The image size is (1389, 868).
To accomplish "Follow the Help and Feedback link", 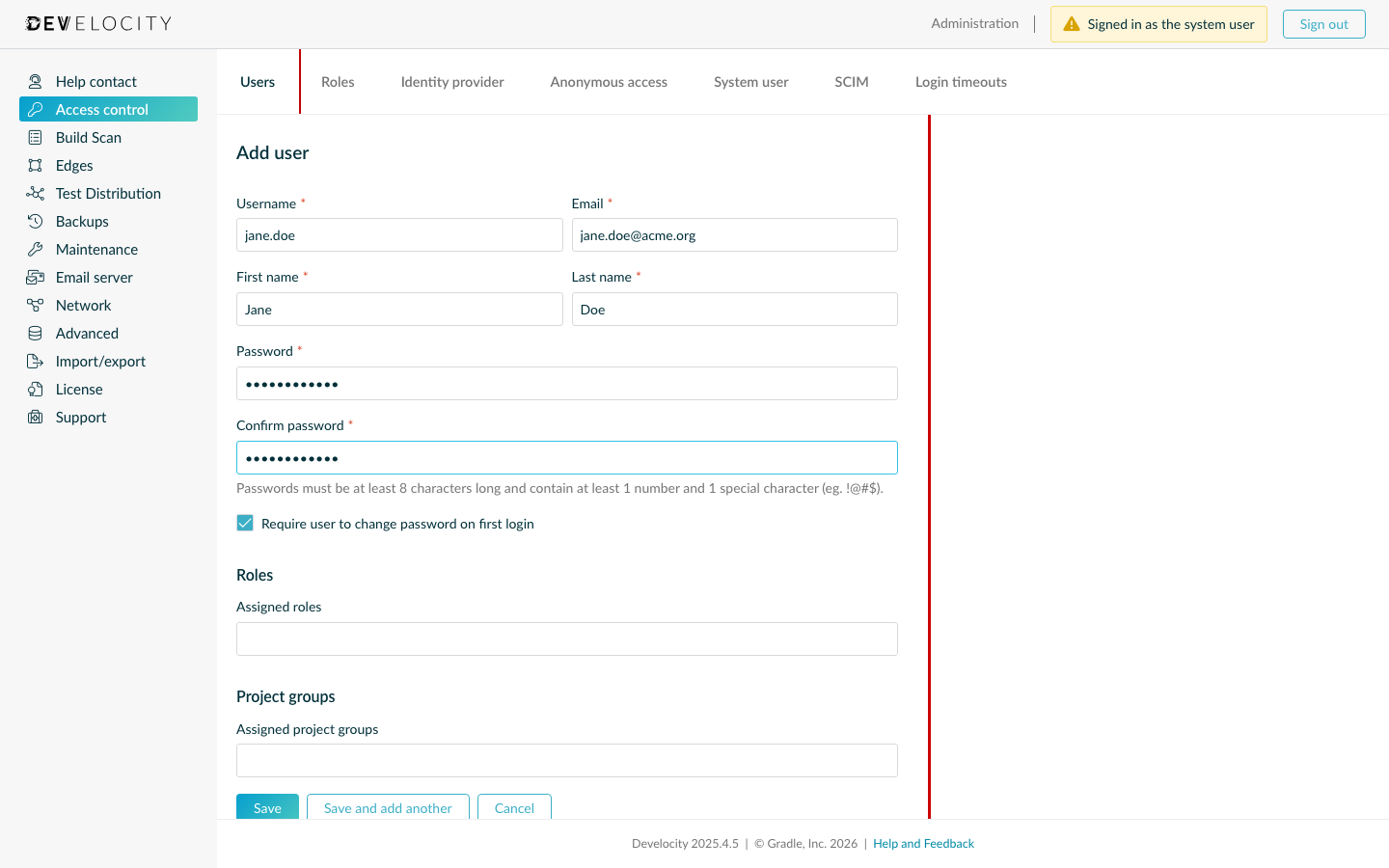I will pos(923,843).
